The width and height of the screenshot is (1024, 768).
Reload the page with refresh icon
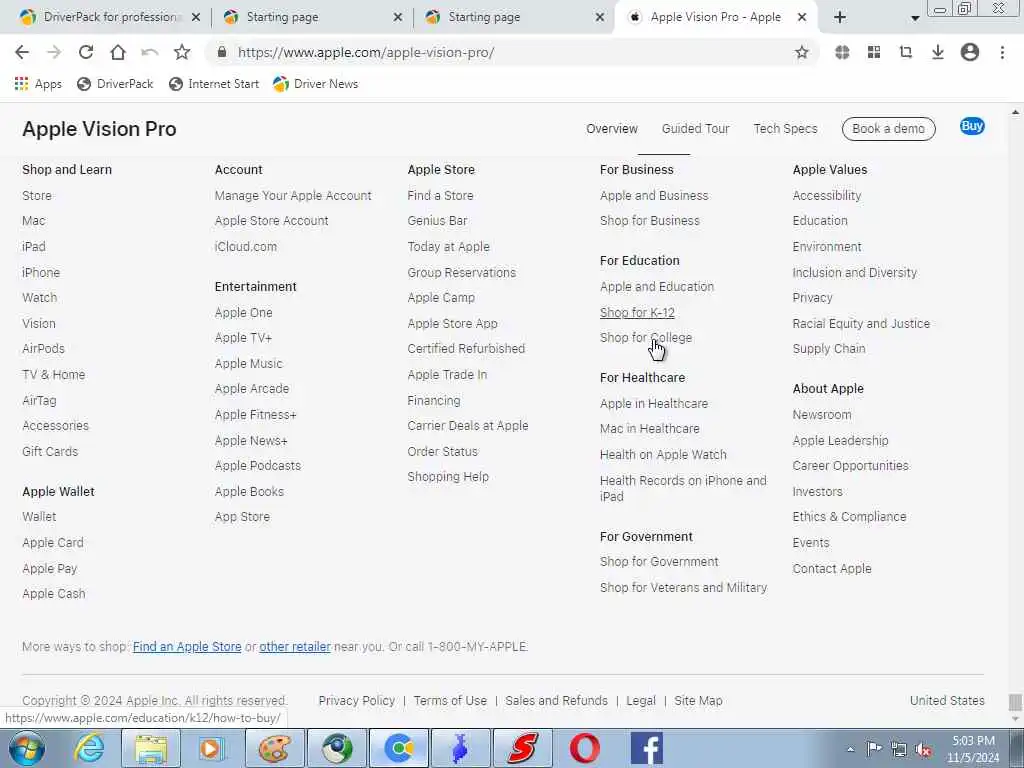(86, 52)
